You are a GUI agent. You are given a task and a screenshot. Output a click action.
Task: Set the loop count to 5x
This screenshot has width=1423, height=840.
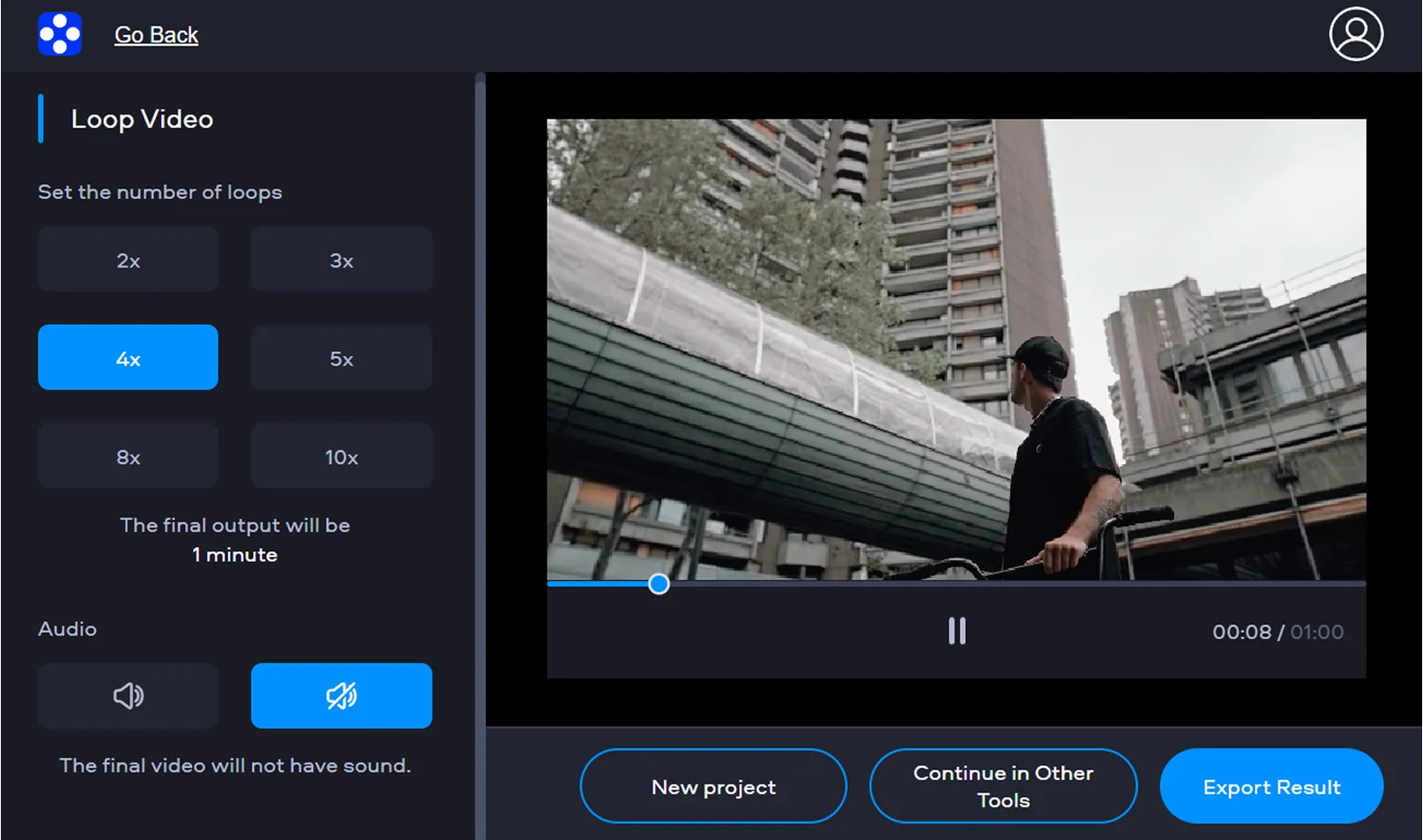click(341, 357)
